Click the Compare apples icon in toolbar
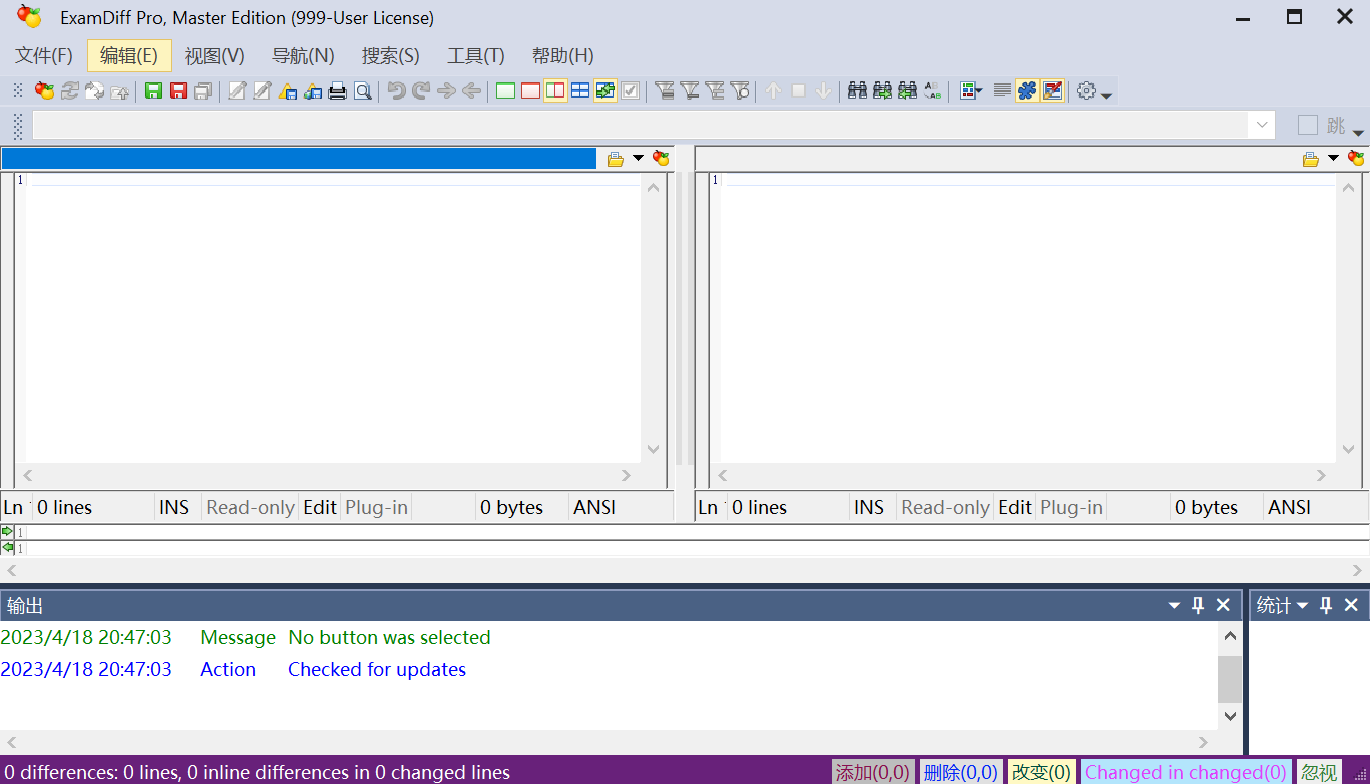Viewport: 1370px width, 784px height. tap(44, 91)
